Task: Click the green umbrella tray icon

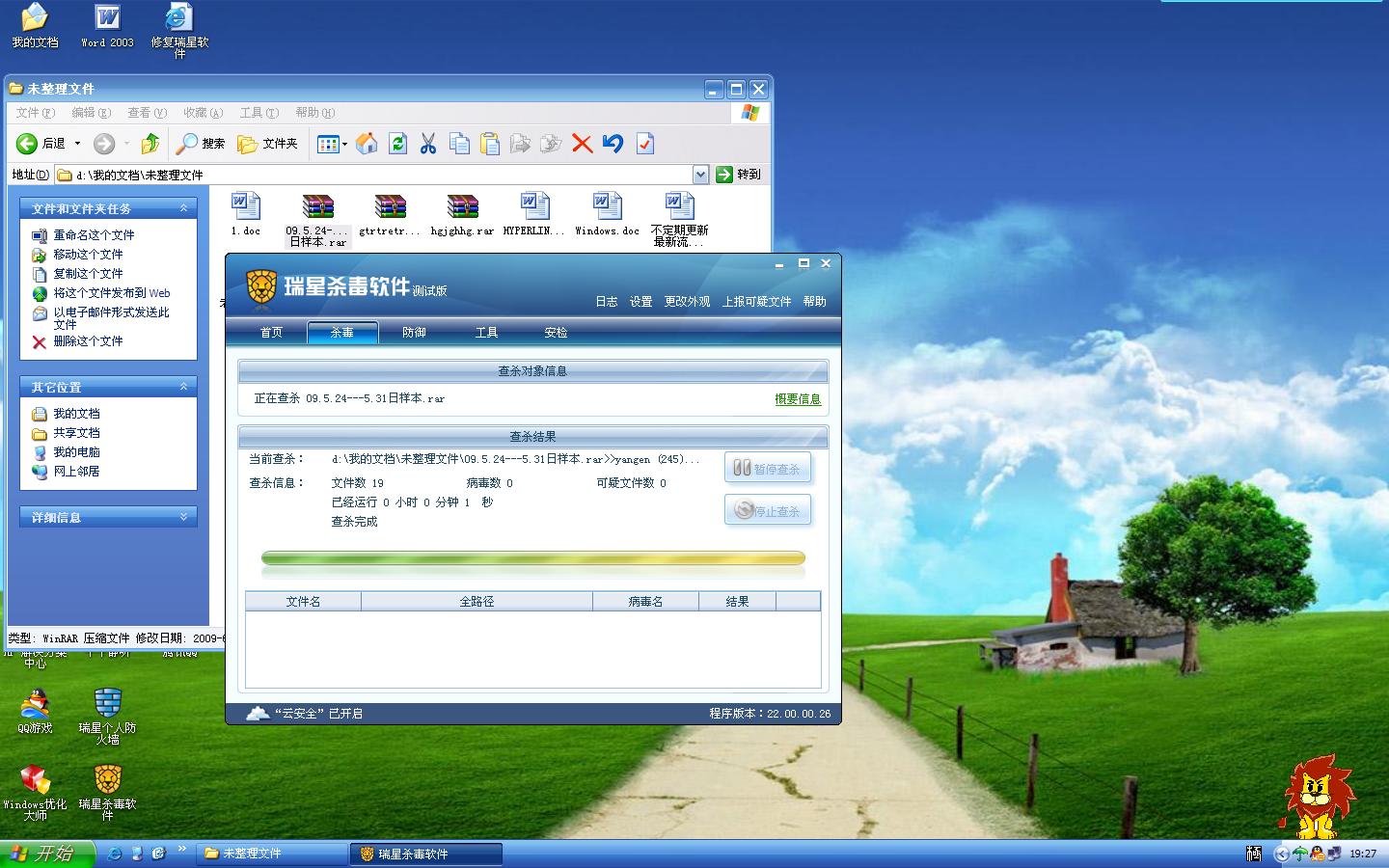Action: [x=1299, y=854]
